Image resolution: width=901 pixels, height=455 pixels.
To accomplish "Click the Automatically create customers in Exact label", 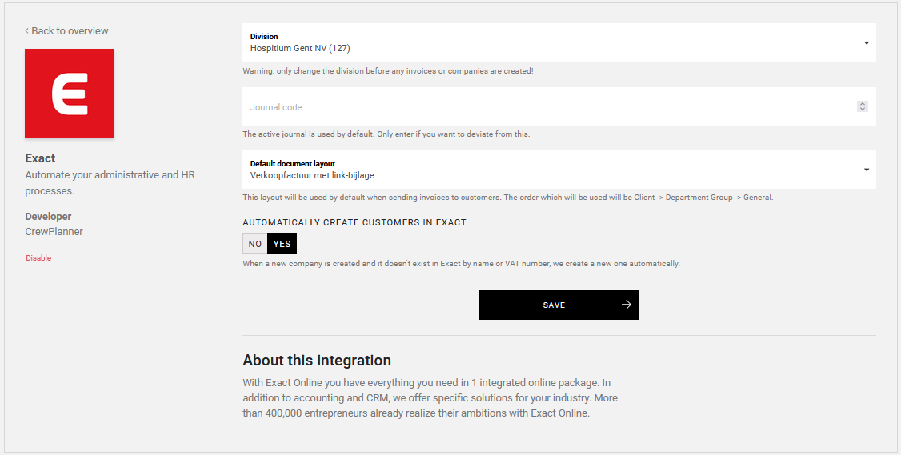I will 354,222.
